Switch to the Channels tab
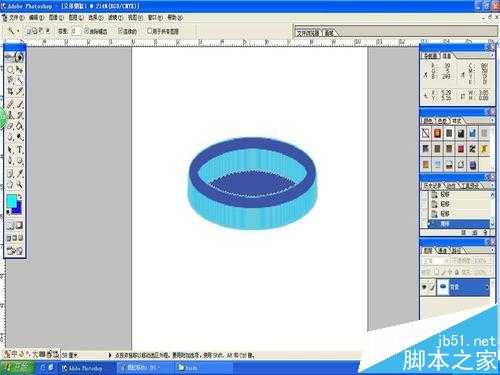 pos(442,250)
